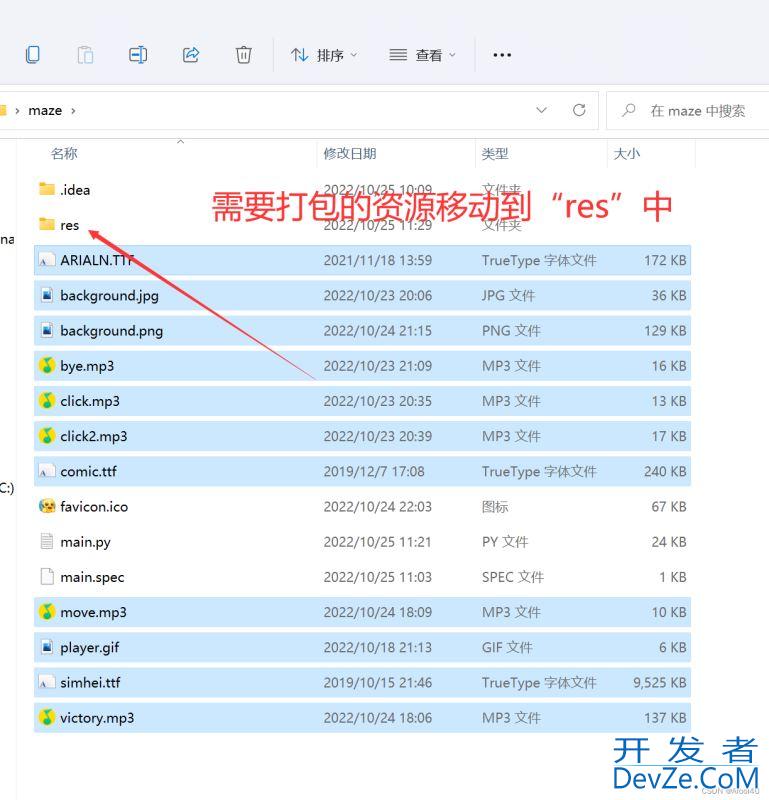Click the search magnifier icon
769x800 pixels.
pyautogui.click(x=629, y=110)
